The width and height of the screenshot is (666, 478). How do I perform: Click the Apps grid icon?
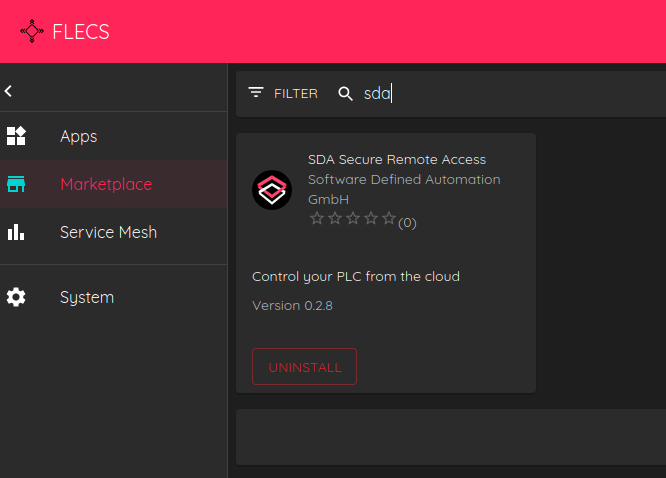(16, 136)
